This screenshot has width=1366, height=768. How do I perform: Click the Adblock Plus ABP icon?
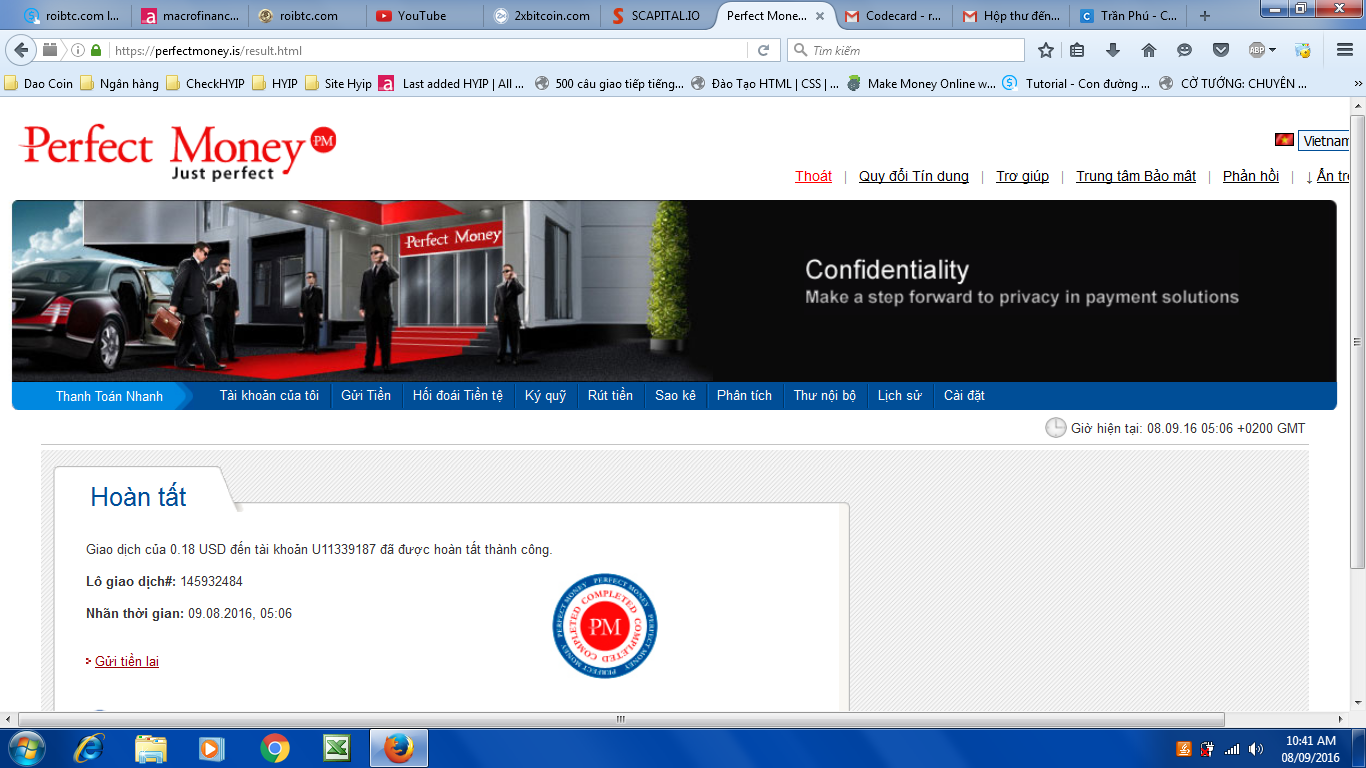1257,50
